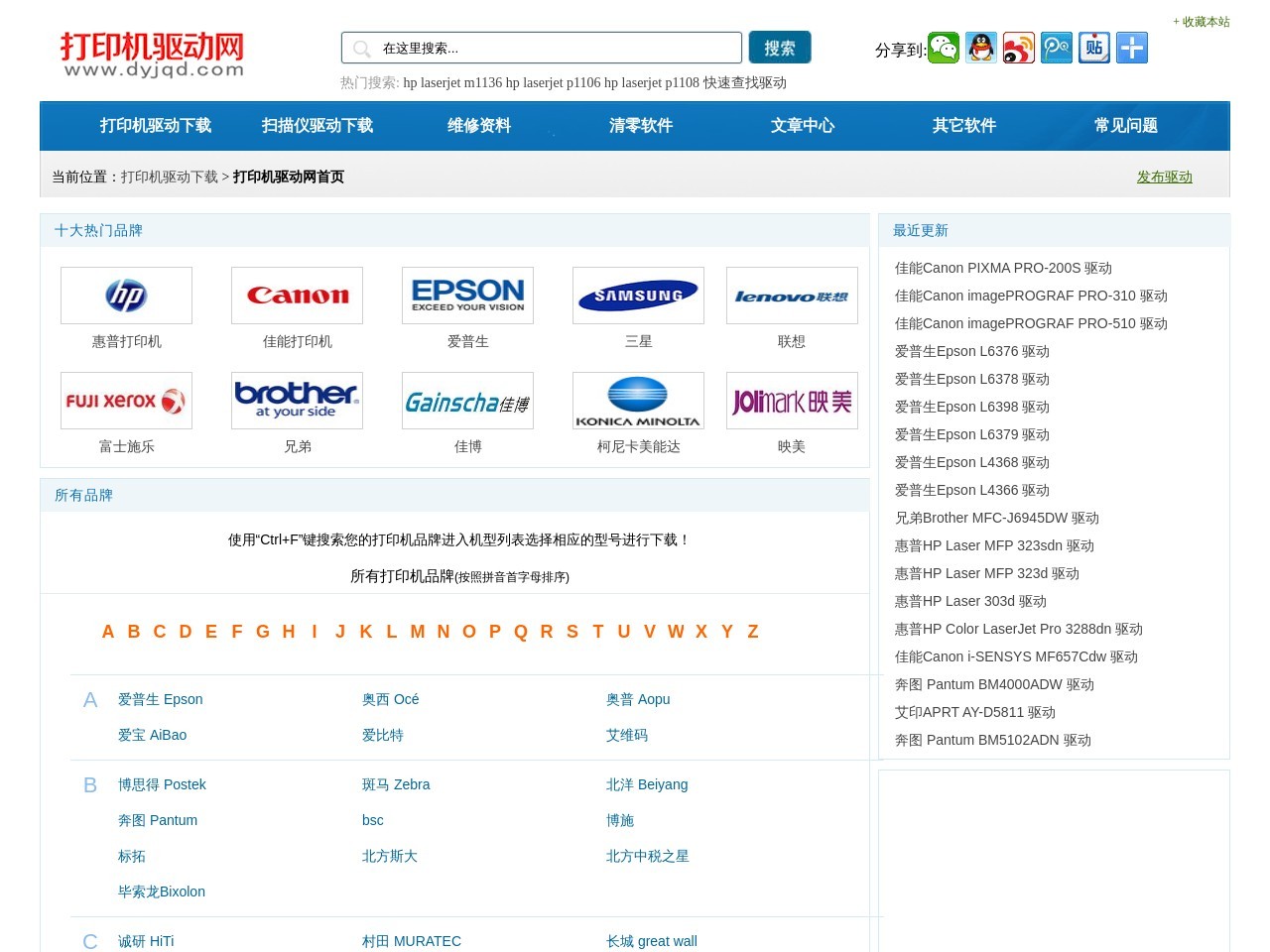
Task: Share to Baidu Tieba icon
Action: pos(1094,48)
